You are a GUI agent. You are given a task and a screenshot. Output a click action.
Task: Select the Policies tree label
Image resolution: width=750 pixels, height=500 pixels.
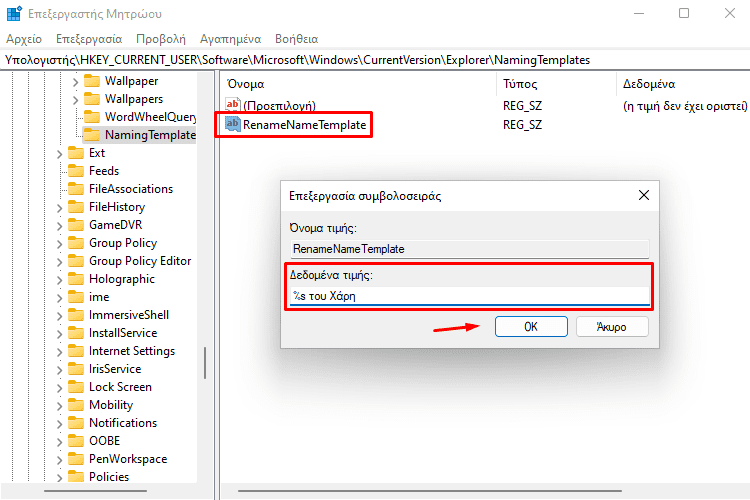click(109, 477)
